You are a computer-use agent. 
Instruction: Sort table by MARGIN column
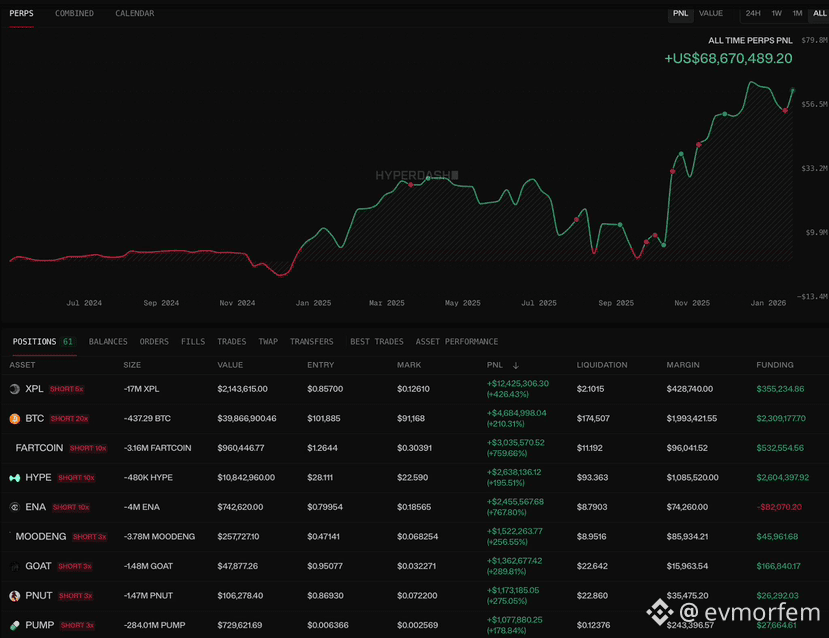click(x=683, y=365)
